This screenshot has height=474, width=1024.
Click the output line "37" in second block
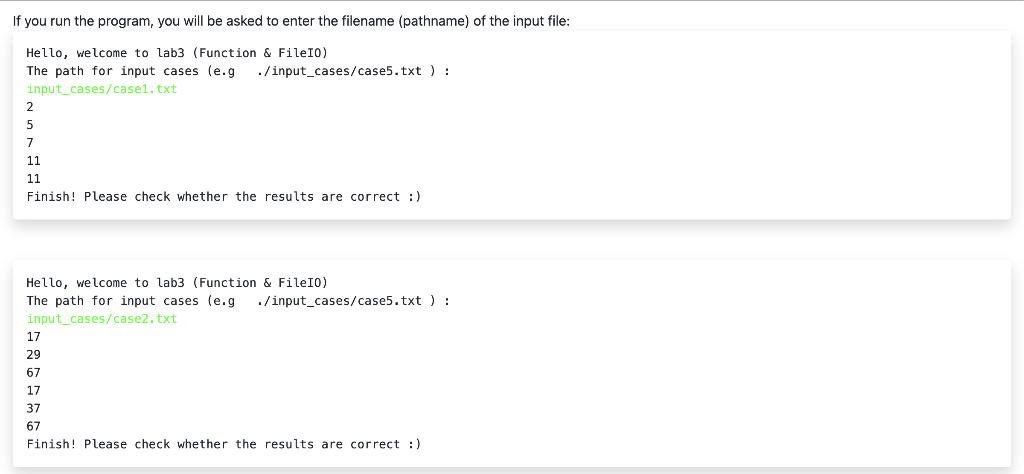point(34,408)
